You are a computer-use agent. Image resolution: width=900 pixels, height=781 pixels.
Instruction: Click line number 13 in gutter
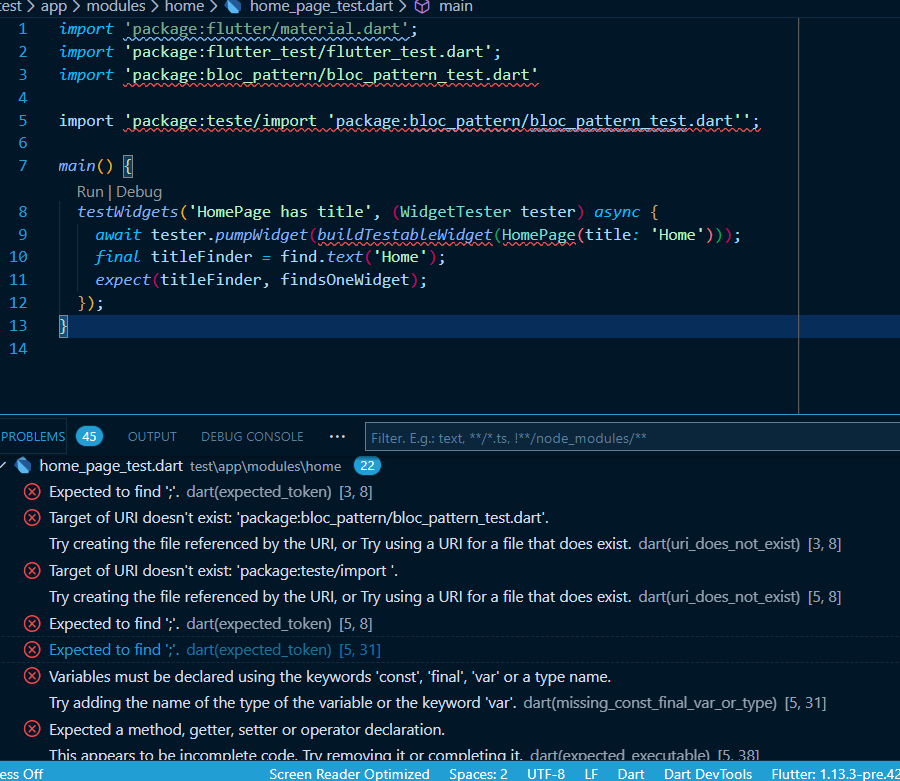pyautogui.click(x=18, y=326)
